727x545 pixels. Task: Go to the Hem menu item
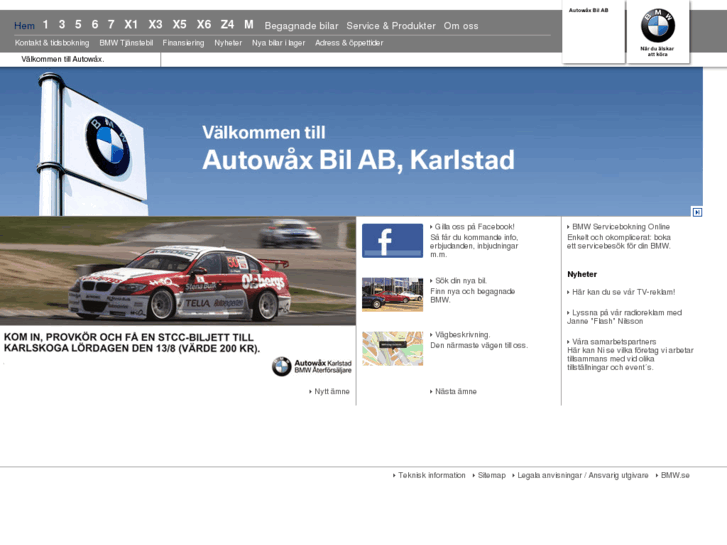point(25,26)
